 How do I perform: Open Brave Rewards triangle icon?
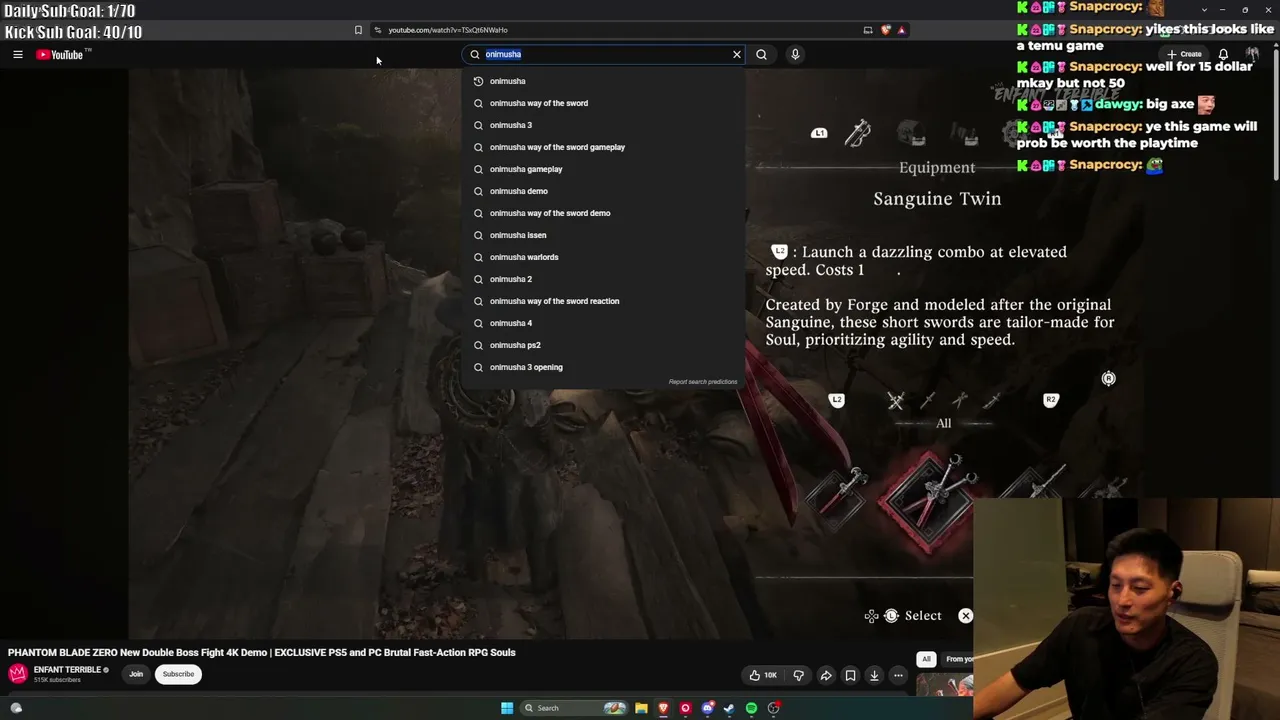(901, 30)
